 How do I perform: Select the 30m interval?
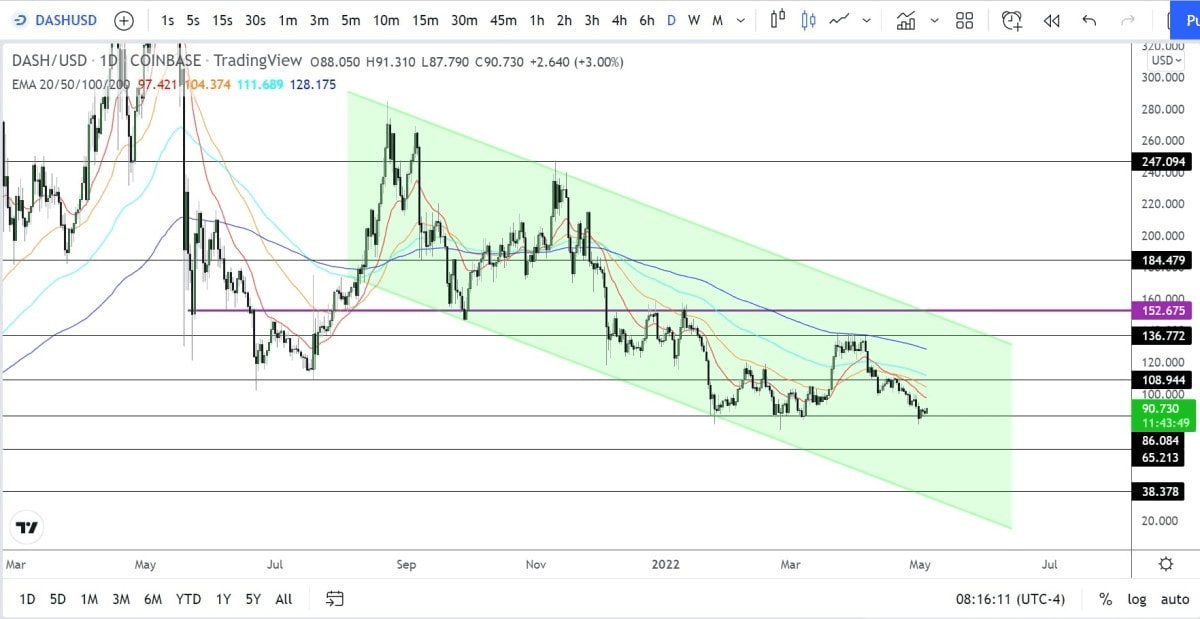tap(464, 20)
